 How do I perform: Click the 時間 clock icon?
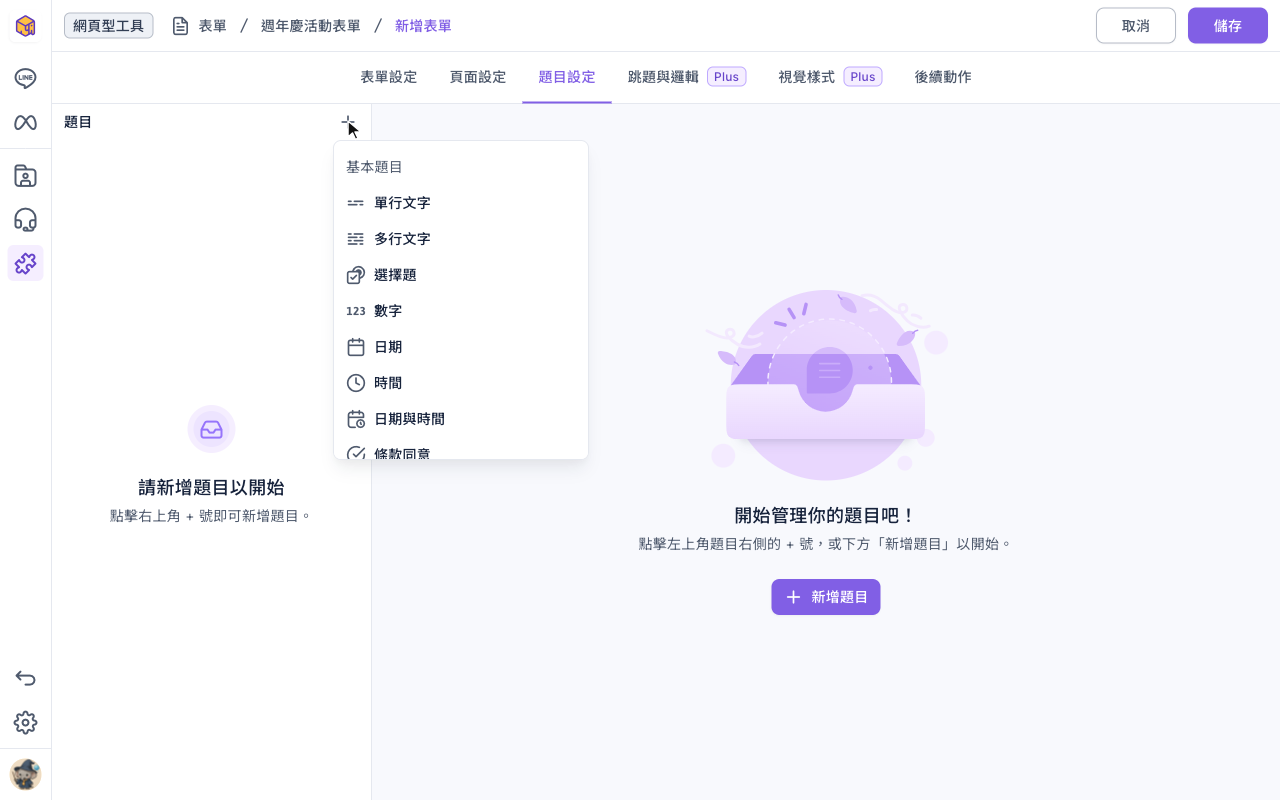(355, 383)
